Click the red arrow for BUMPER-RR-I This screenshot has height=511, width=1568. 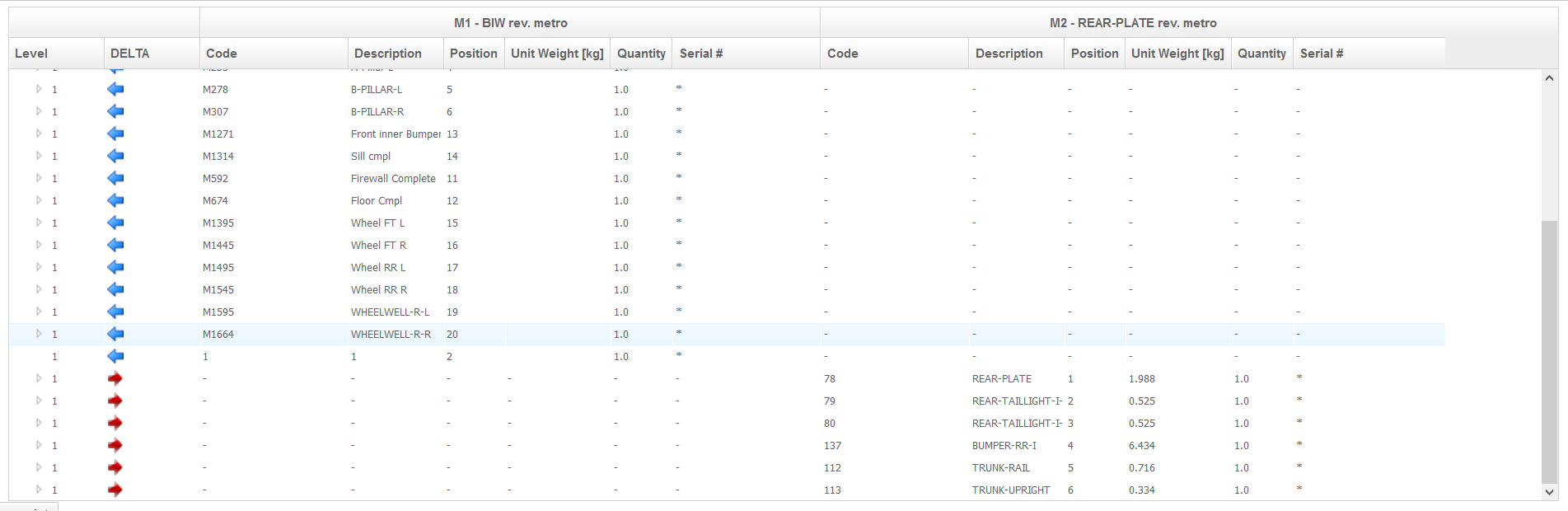(115, 445)
